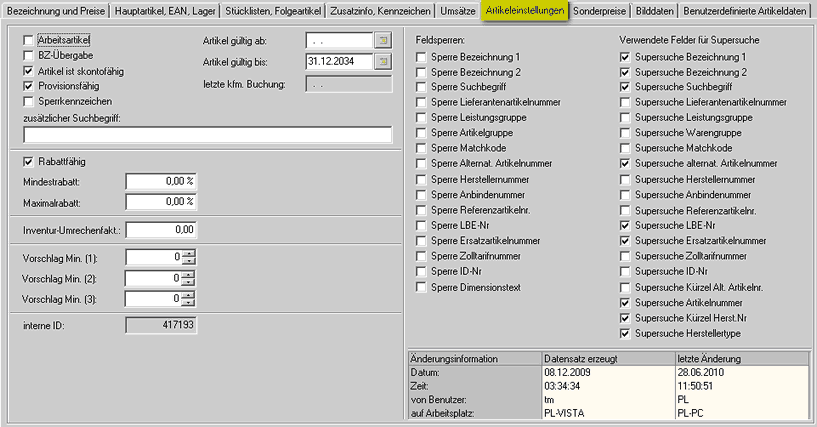This screenshot has height=427, width=817.
Task: Open calendar picker for Artikel gültig ab
Action: point(383,40)
